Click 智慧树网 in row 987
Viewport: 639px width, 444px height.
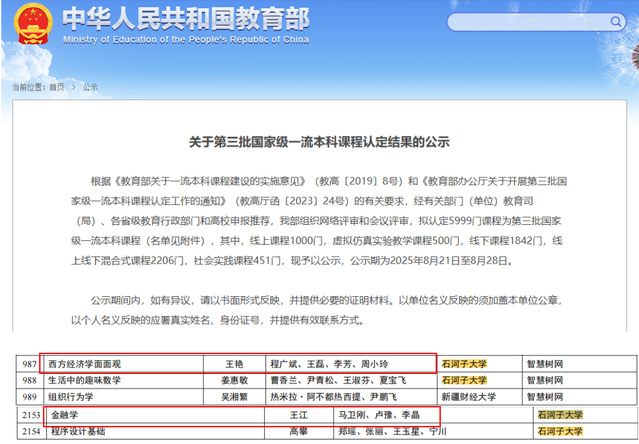[546, 365]
